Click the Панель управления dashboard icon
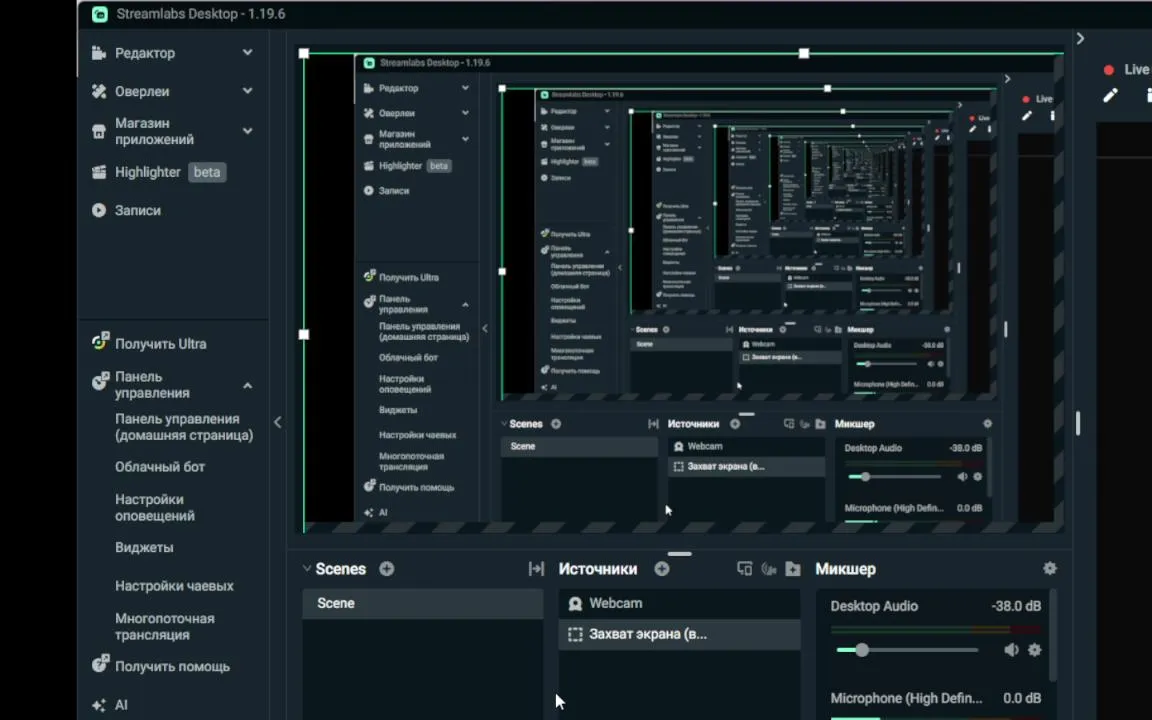The image size is (1152, 720). [100, 381]
